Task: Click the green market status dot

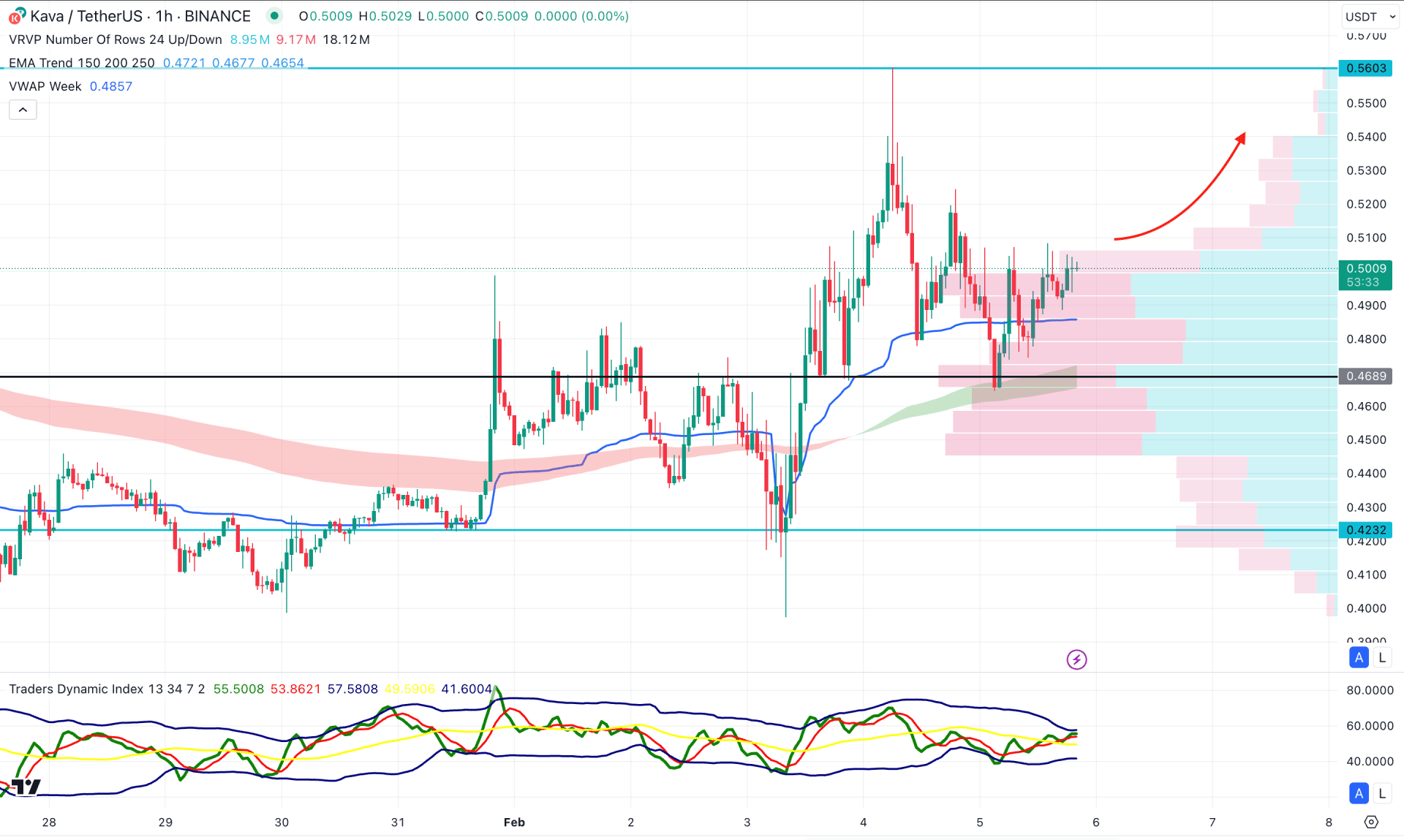Action: tap(274, 15)
